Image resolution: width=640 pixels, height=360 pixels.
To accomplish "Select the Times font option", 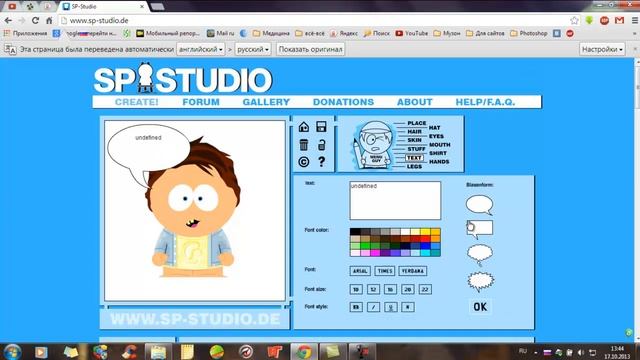I will pyautogui.click(x=384, y=271).
